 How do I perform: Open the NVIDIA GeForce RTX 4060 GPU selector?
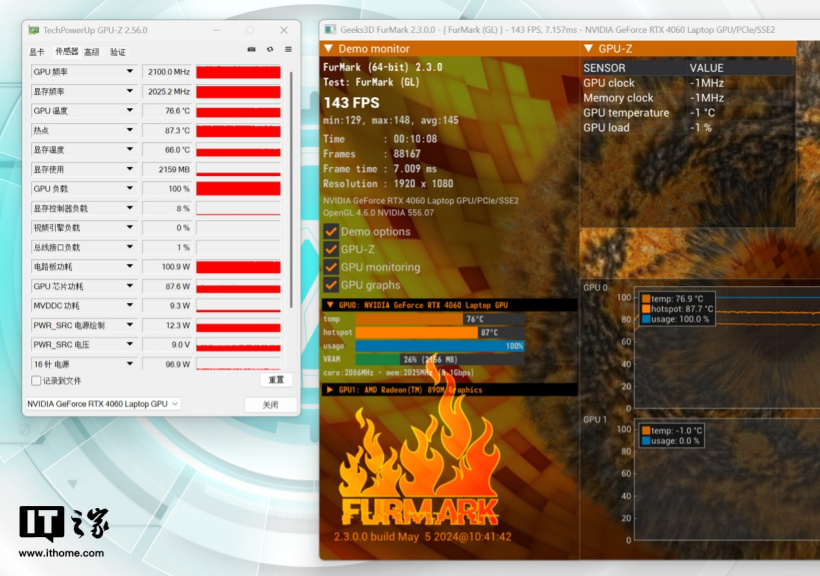[102, 404]
